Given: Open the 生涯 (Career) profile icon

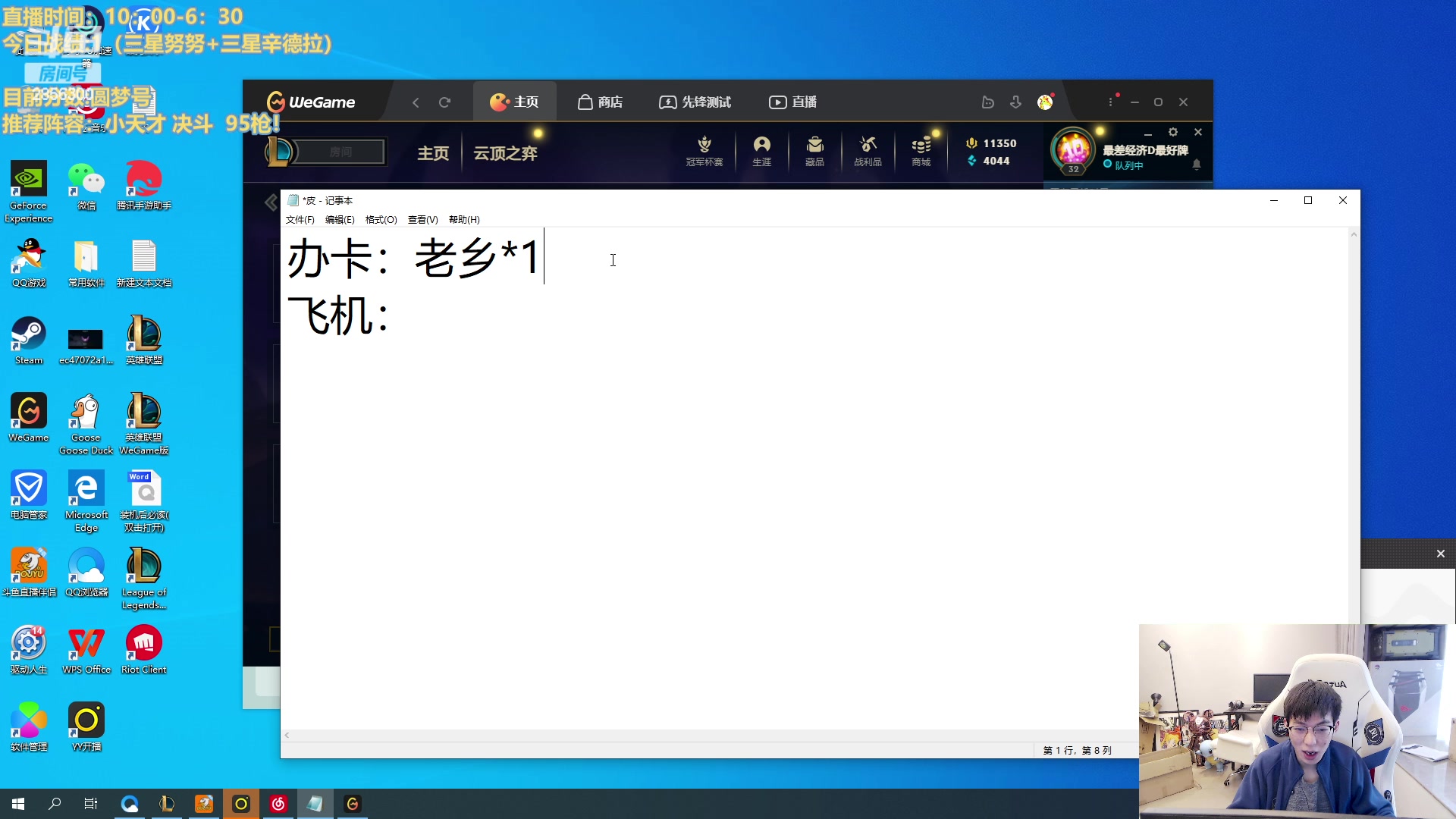Looking at the screenshot, I should tap(761, 151).
